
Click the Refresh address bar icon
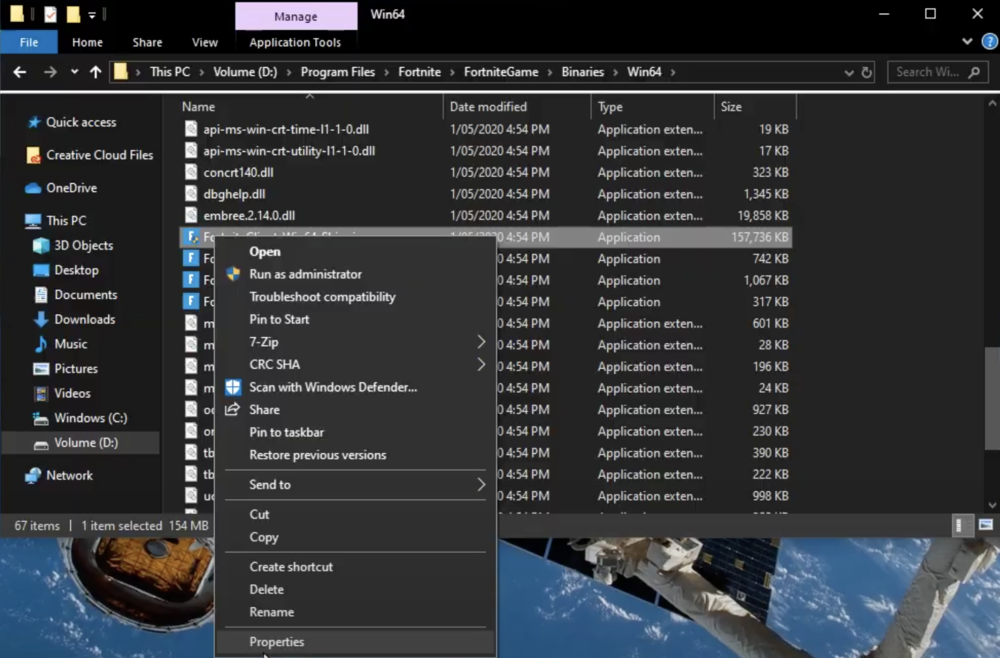[866, 72]
